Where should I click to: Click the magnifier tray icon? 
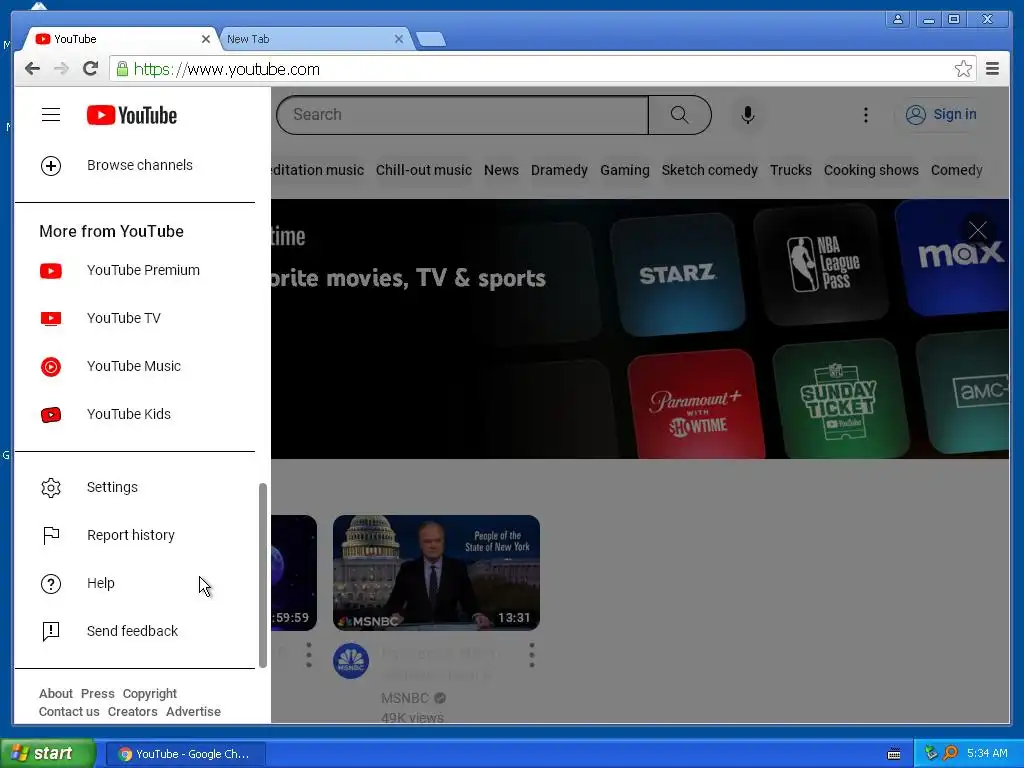pyautogui.click(x=950, y=754)
